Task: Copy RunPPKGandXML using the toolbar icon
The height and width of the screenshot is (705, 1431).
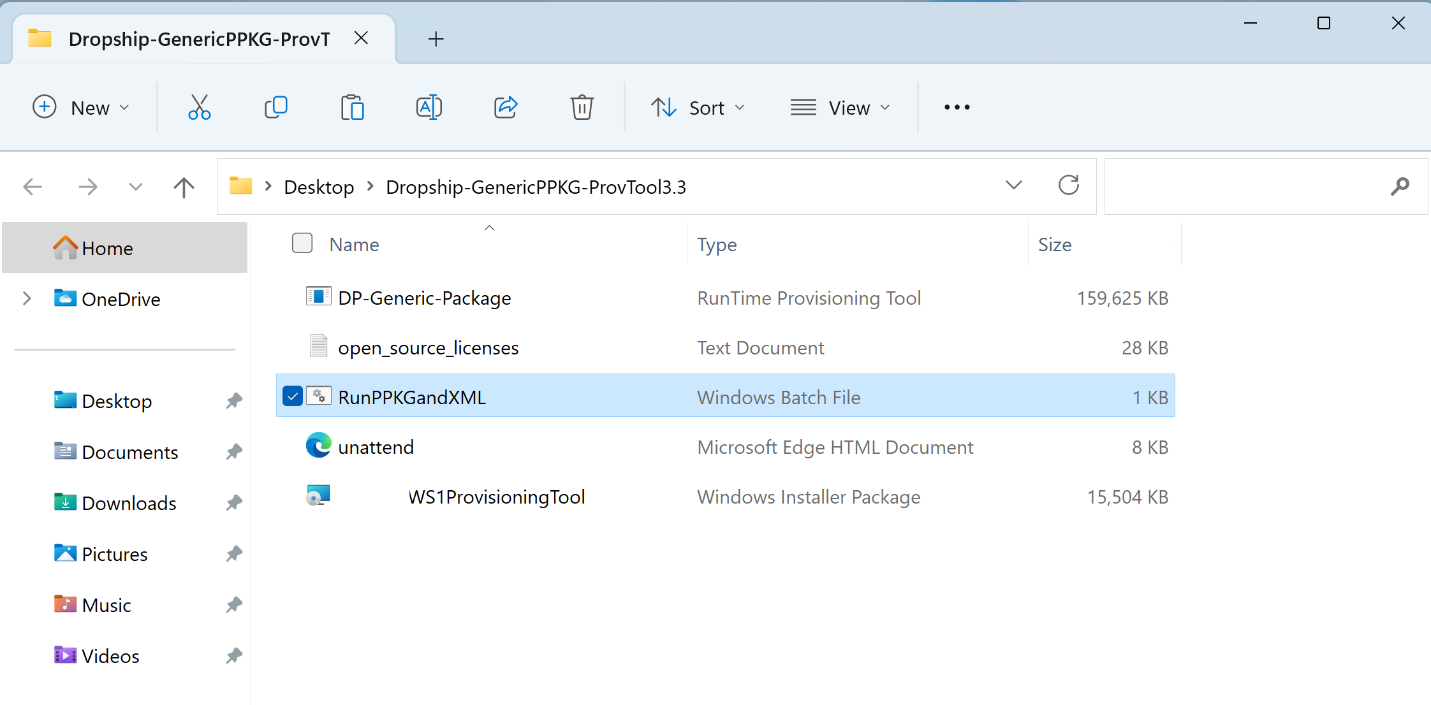Action: pyautogui.click(x=276, y=107)
